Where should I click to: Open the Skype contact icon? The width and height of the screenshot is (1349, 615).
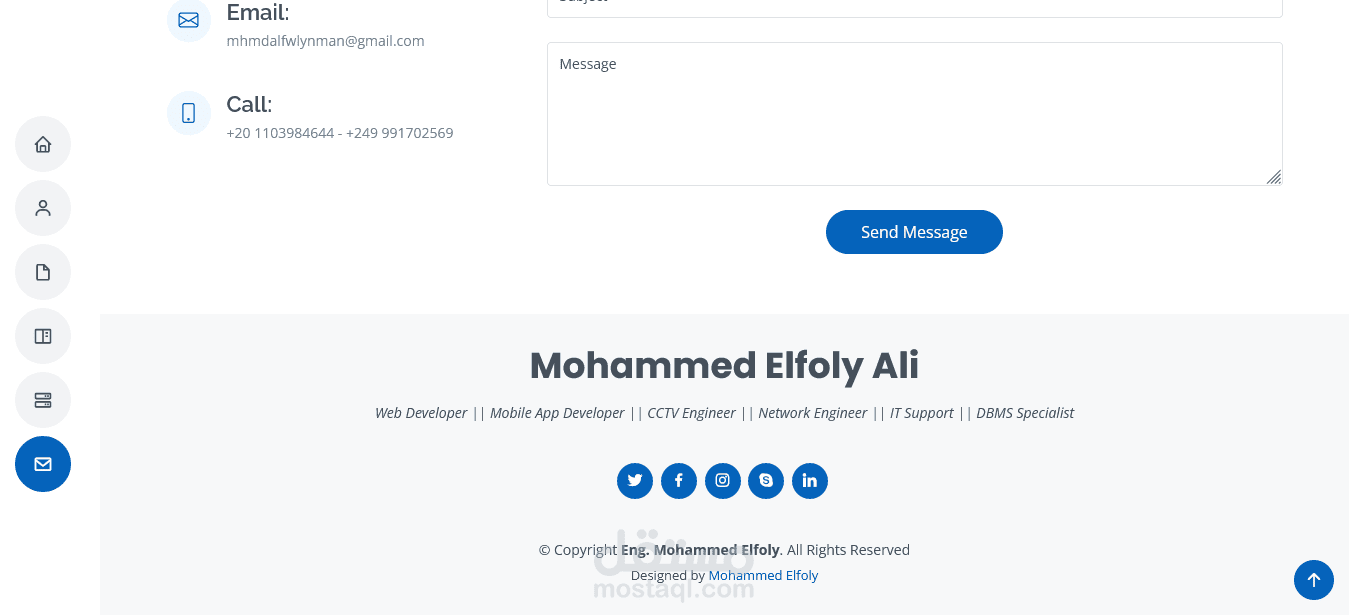tap(766, 480)
